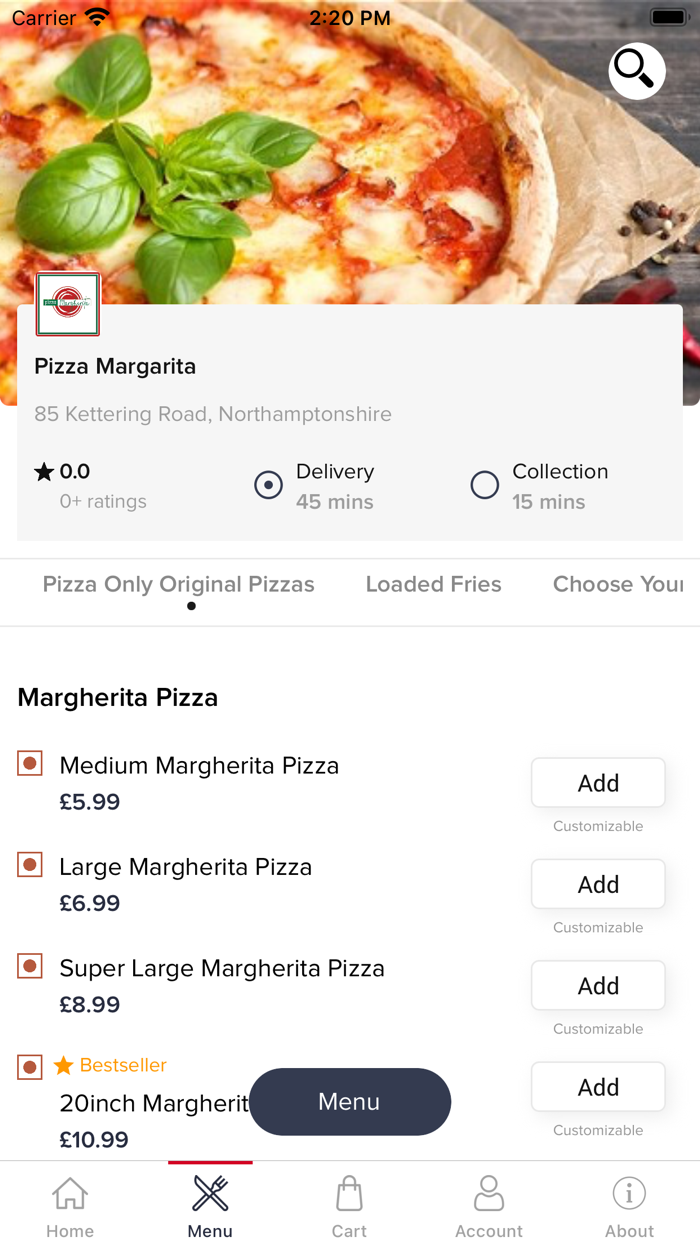Viewport: 700px width, 1244px height.
Task: Add the Medium Margherita Pizza to order
Action: [x=597, y=782]
